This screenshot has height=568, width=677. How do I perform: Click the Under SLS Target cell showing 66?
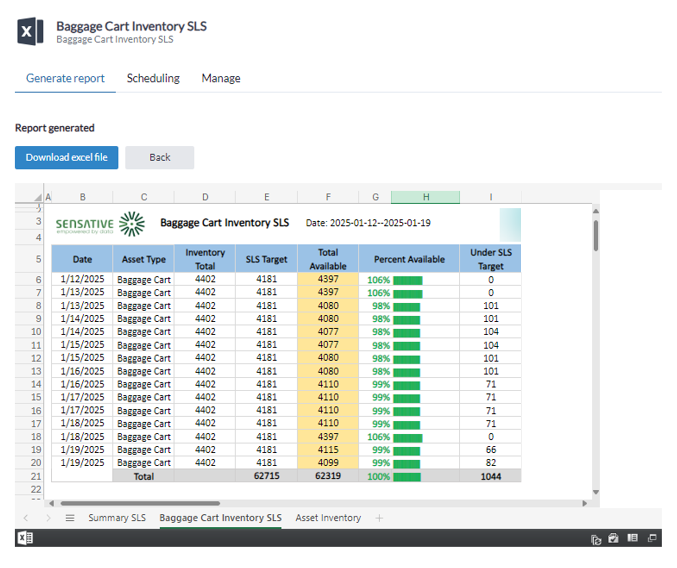[491, 450]
